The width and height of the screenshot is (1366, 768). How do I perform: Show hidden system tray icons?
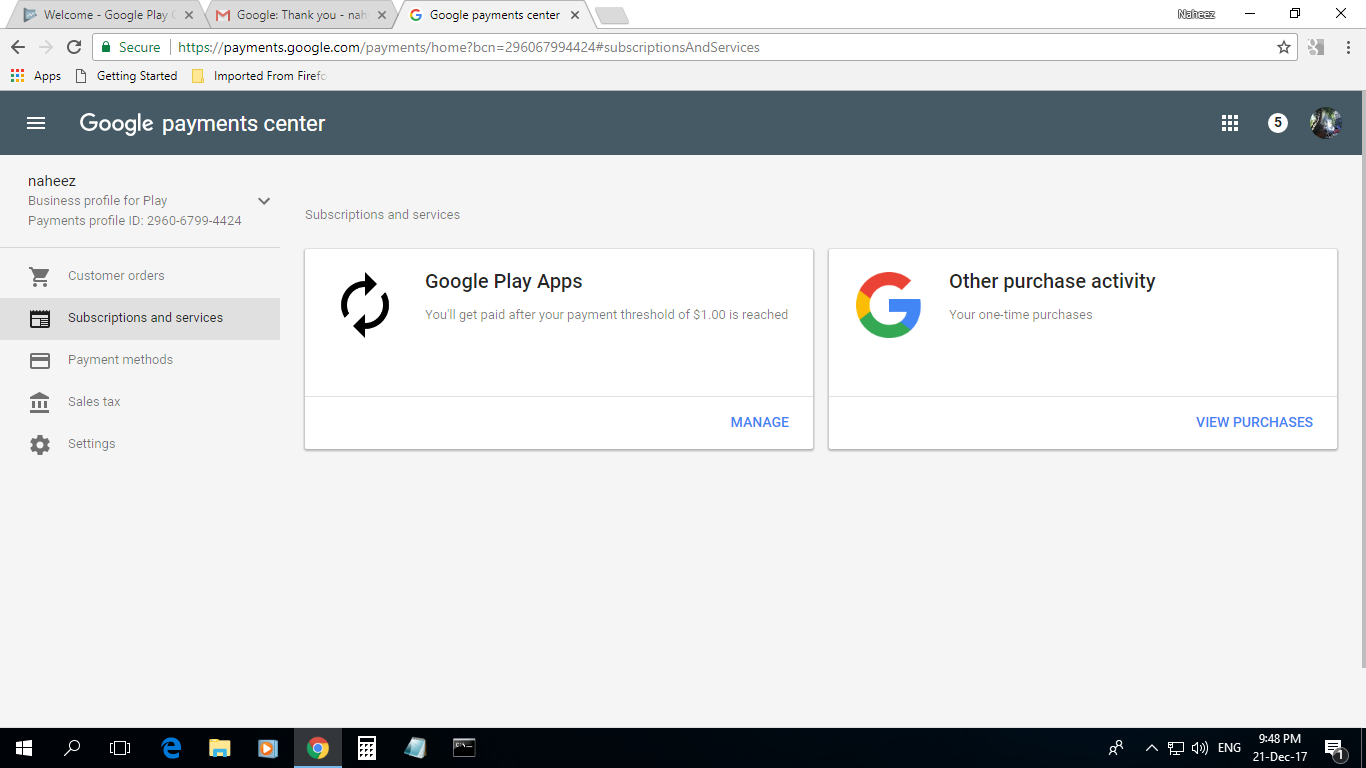point(1152,748)
